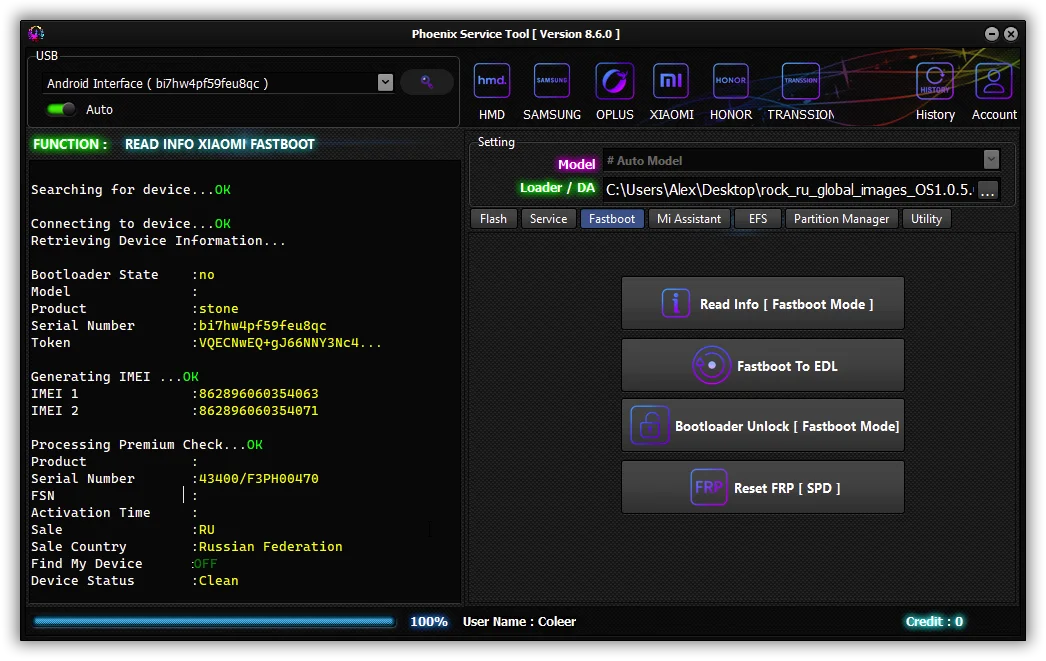Viewport: 1046px width, 661px height.
Task: Select the HMD brand icon
Action: [x=491, y=82]
